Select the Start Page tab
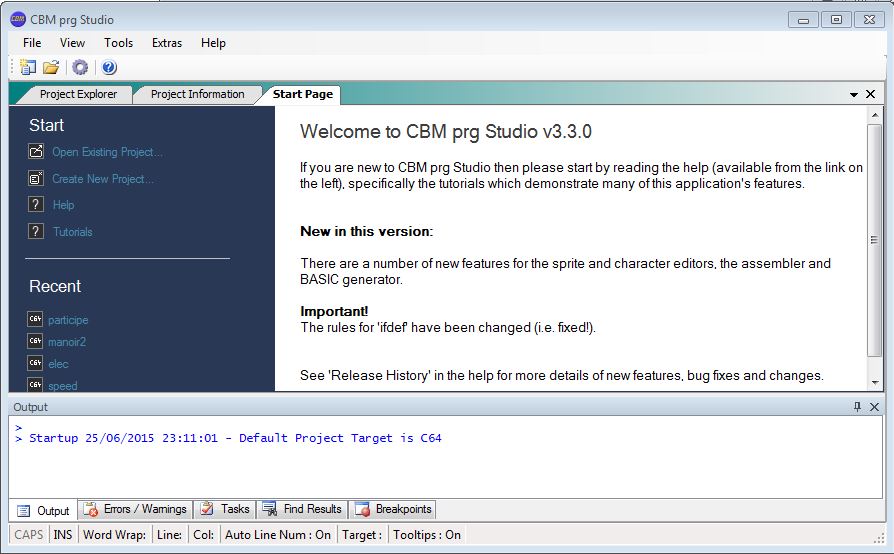The image size is (894, 554). point(303,94)
